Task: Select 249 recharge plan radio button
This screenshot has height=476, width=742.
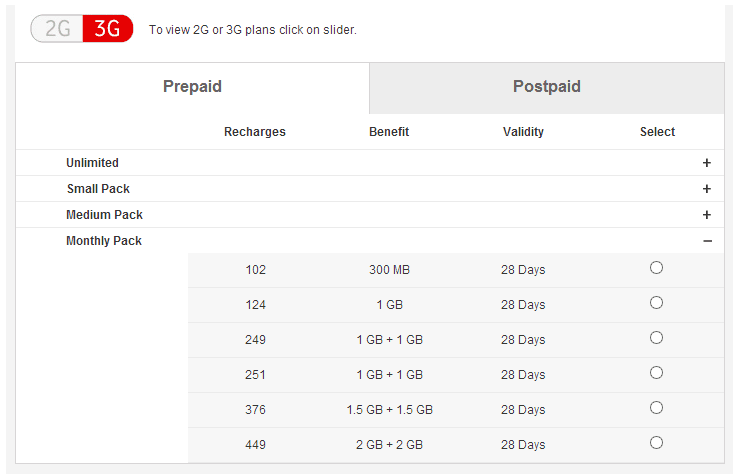Action: coord(656,338)
